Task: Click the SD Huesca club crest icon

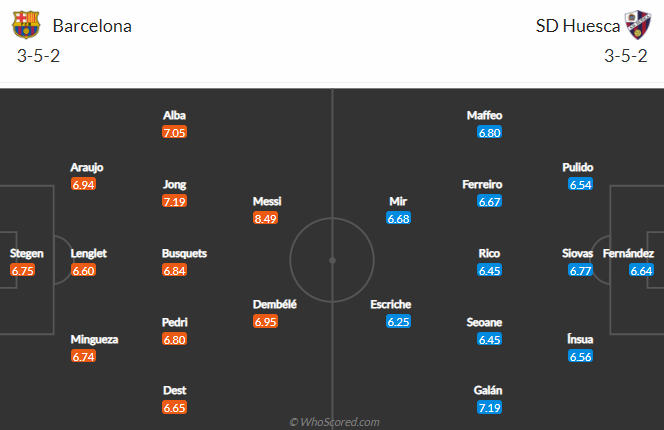Action: [x=638, y=24]
